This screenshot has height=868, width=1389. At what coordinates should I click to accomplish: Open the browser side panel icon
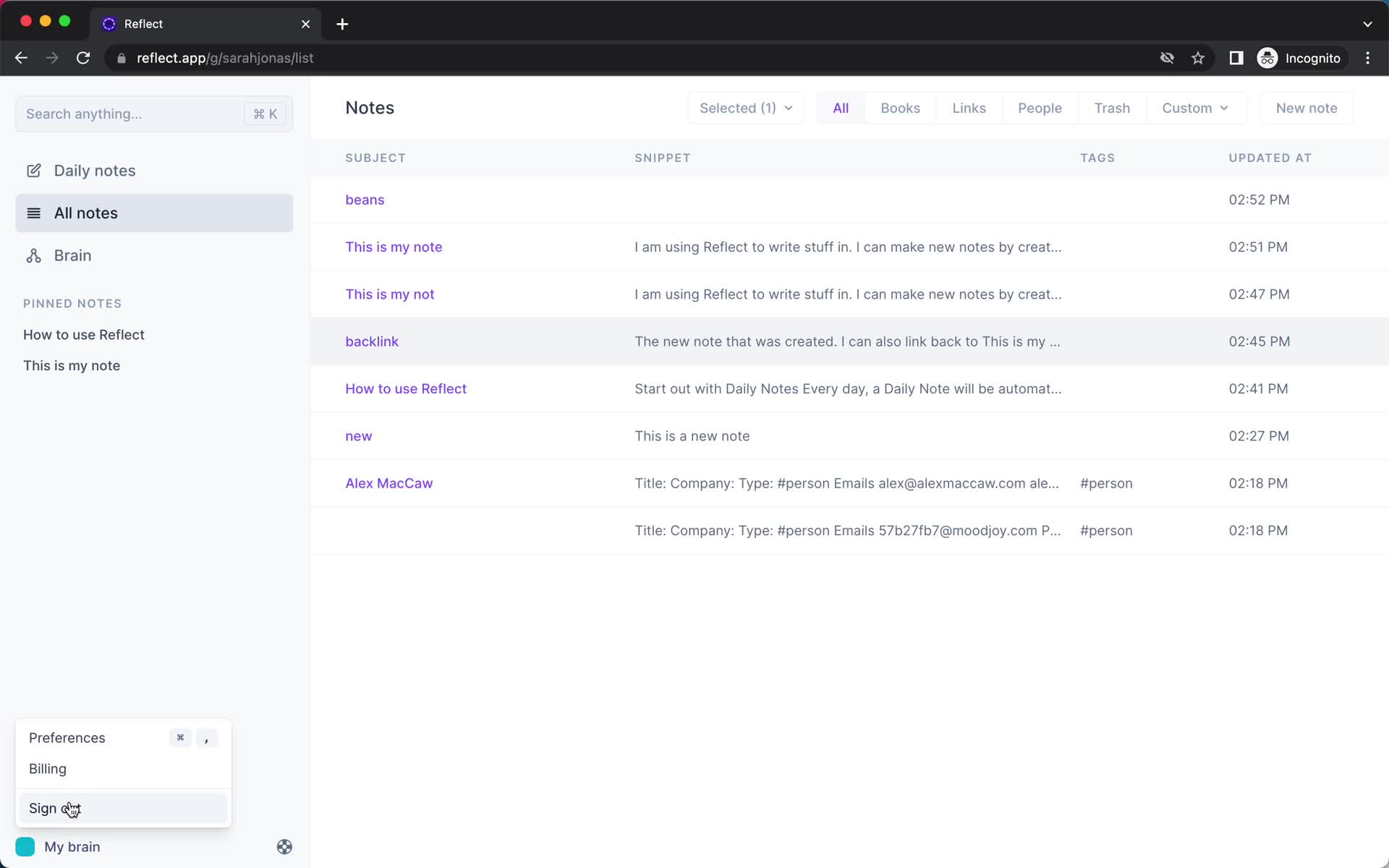click(x=1236, y=58)
